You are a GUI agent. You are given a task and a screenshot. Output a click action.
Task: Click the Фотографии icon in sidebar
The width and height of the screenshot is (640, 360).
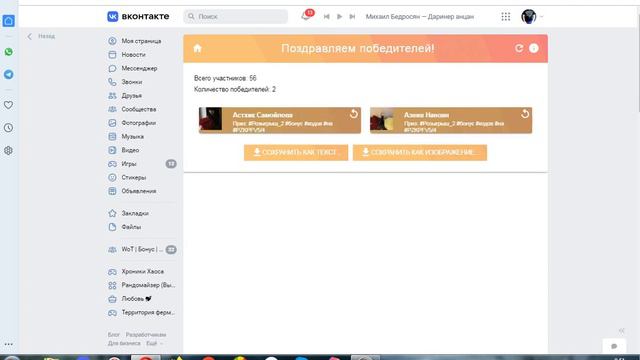tap(112, 123)
